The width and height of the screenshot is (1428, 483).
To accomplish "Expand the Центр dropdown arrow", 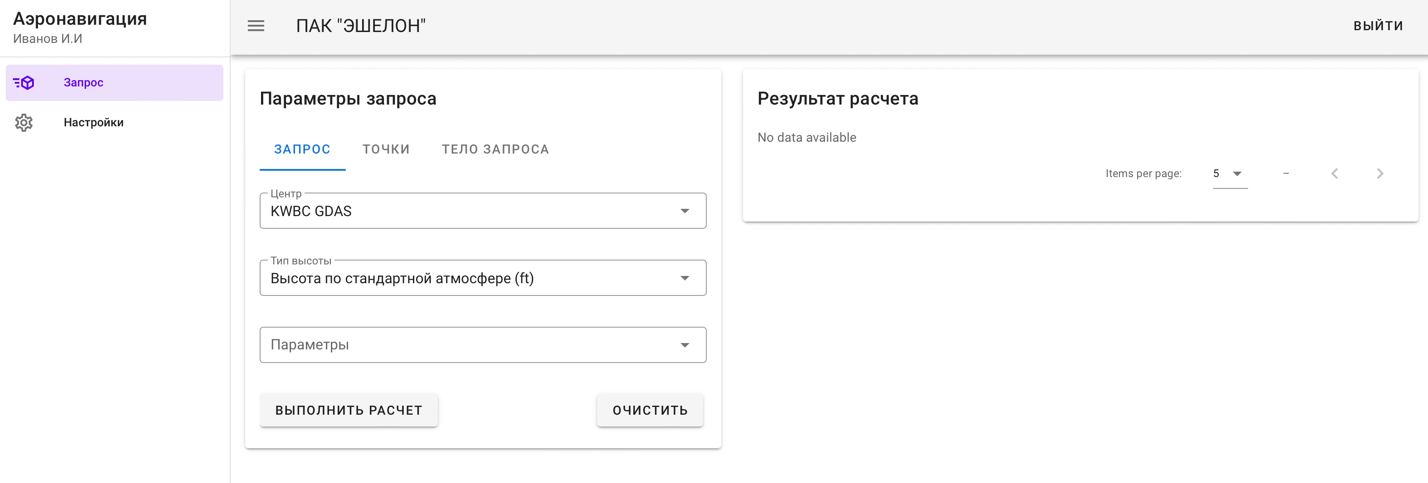I will point(685,211).
